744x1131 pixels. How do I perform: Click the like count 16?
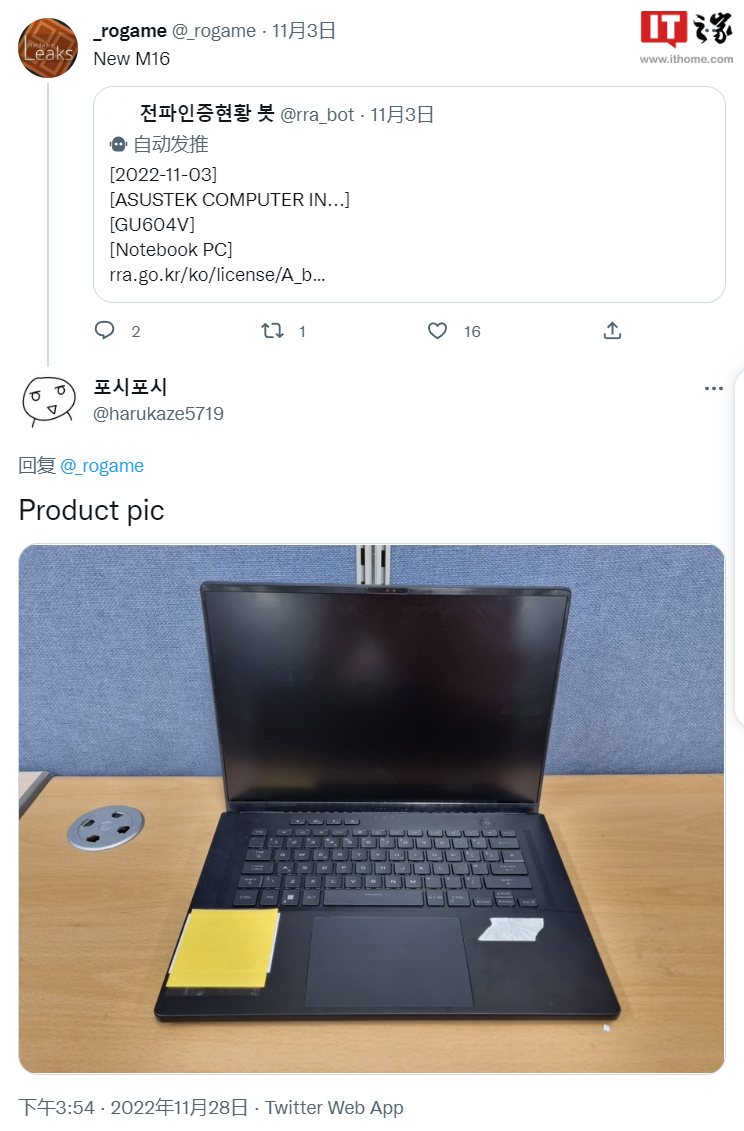tap(472, 332)
